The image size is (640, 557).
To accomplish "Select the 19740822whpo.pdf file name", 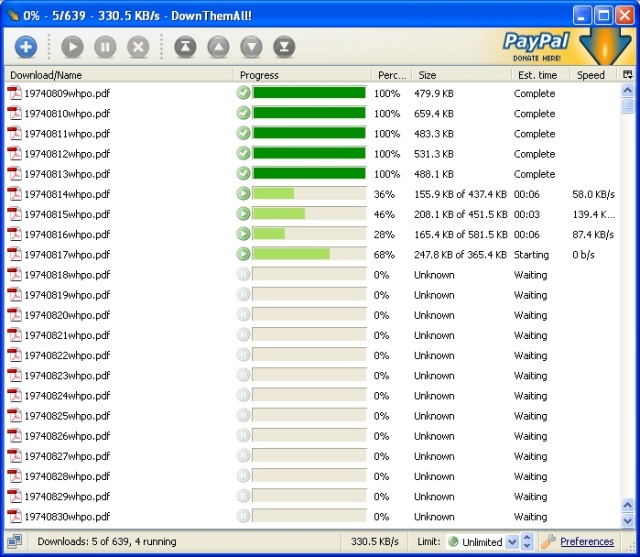I will [67, 355].
